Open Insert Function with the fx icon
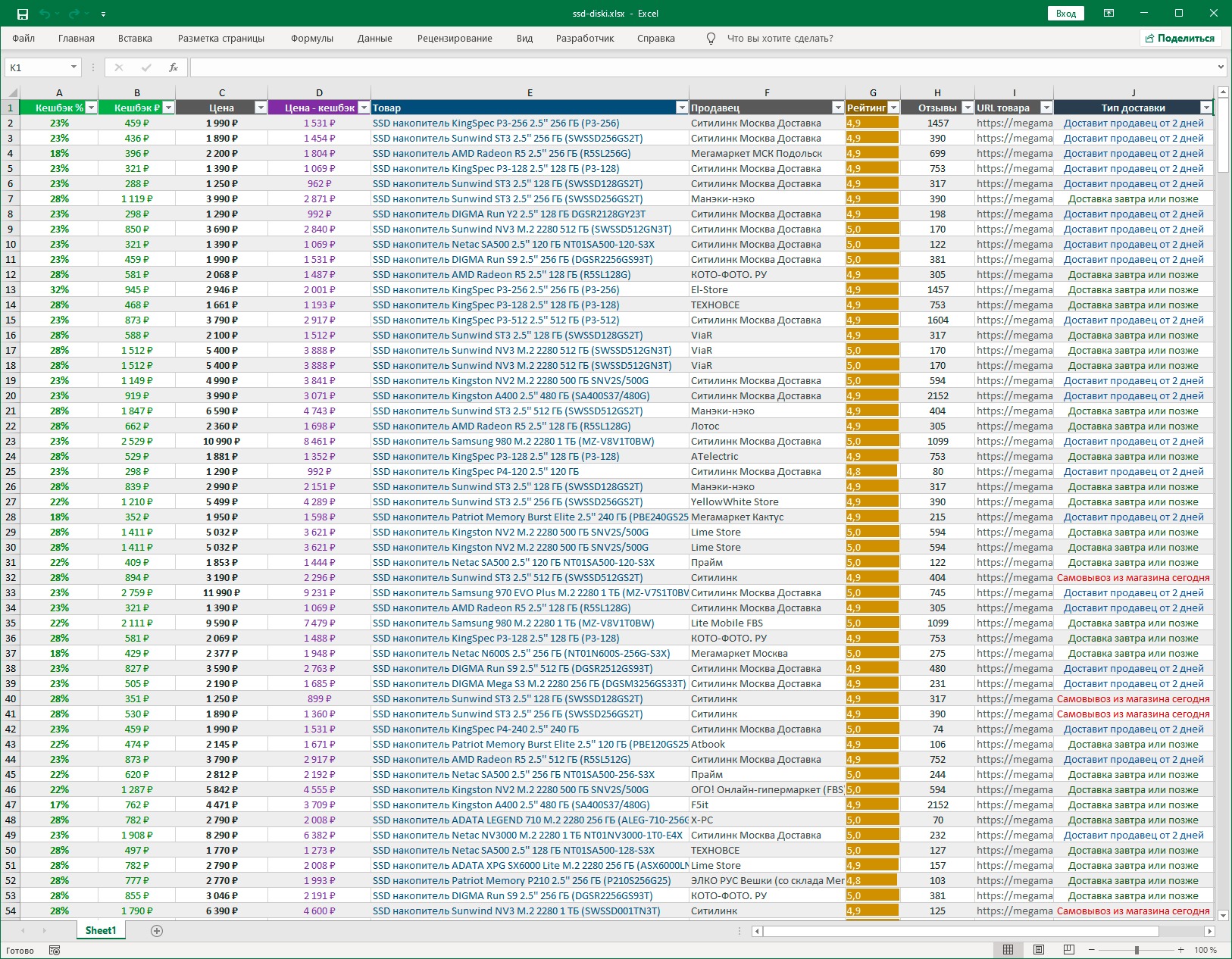 pyautogui.click(x=174, y=67)
